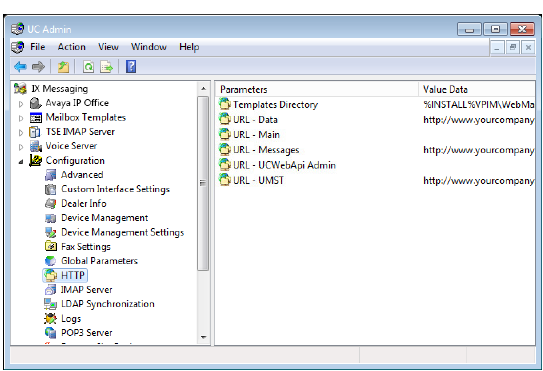This screenshot has width=543, height=371.
Task: Sort by the Value Data column header
Action: 477,89
